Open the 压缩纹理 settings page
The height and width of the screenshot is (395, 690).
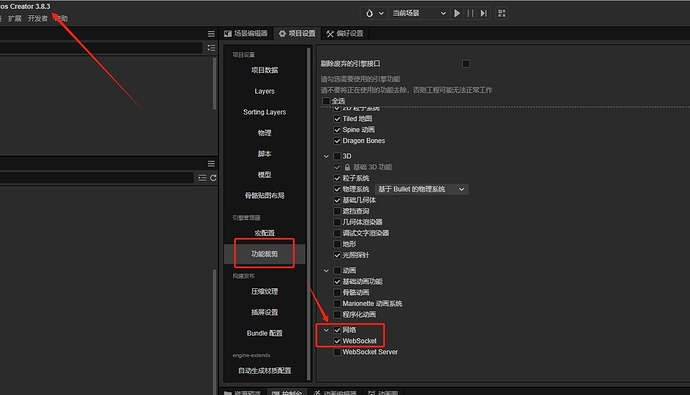[264, 291]
